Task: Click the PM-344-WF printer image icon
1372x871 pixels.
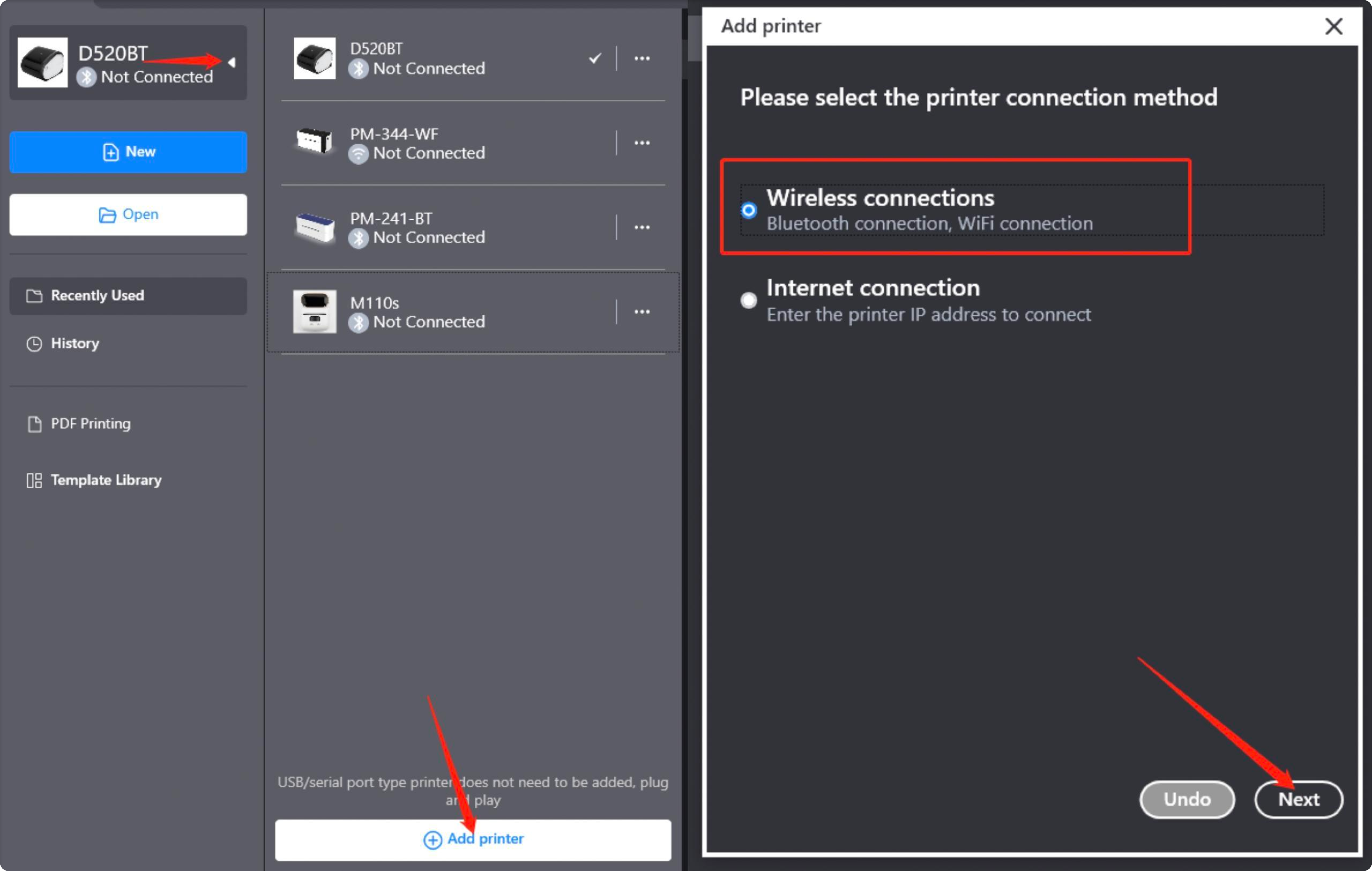Action: pyautogui.click(x=315, y=141)
